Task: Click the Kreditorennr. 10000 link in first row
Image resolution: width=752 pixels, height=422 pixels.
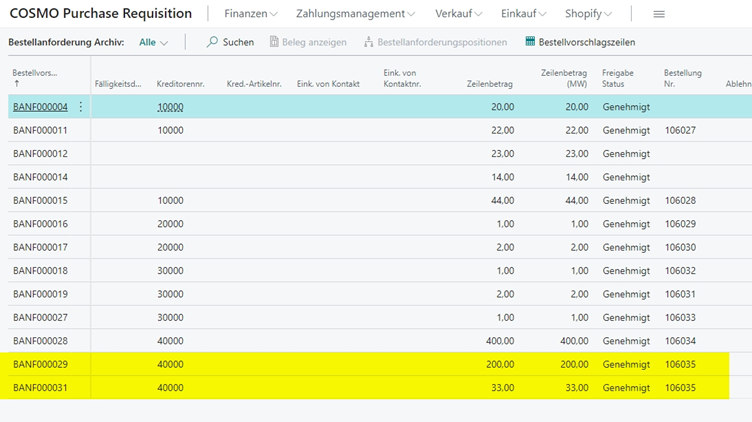Action: click(170, 107)
